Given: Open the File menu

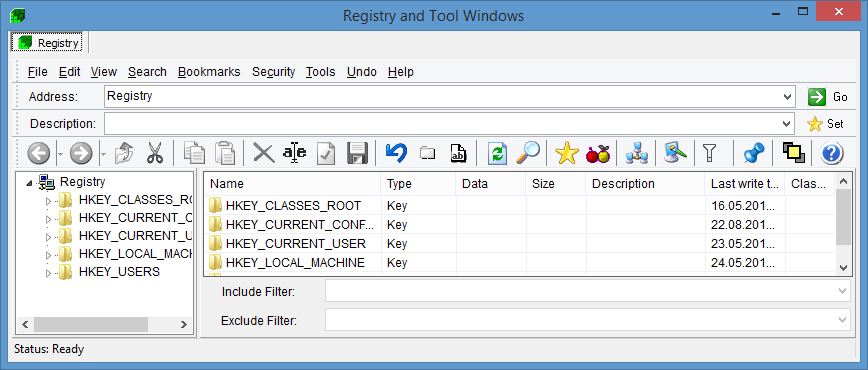Looking at the screenshot, I should point(38,72).
